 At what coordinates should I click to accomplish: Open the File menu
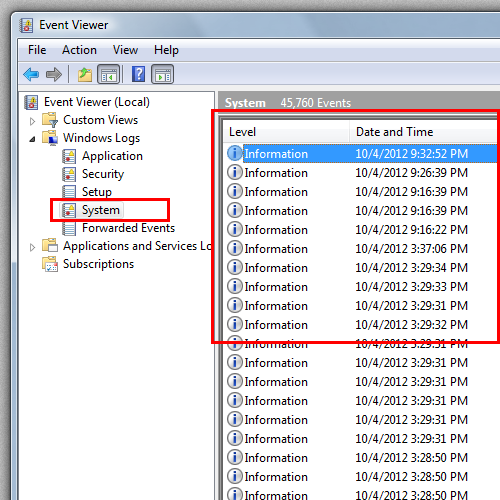[37, 50]
